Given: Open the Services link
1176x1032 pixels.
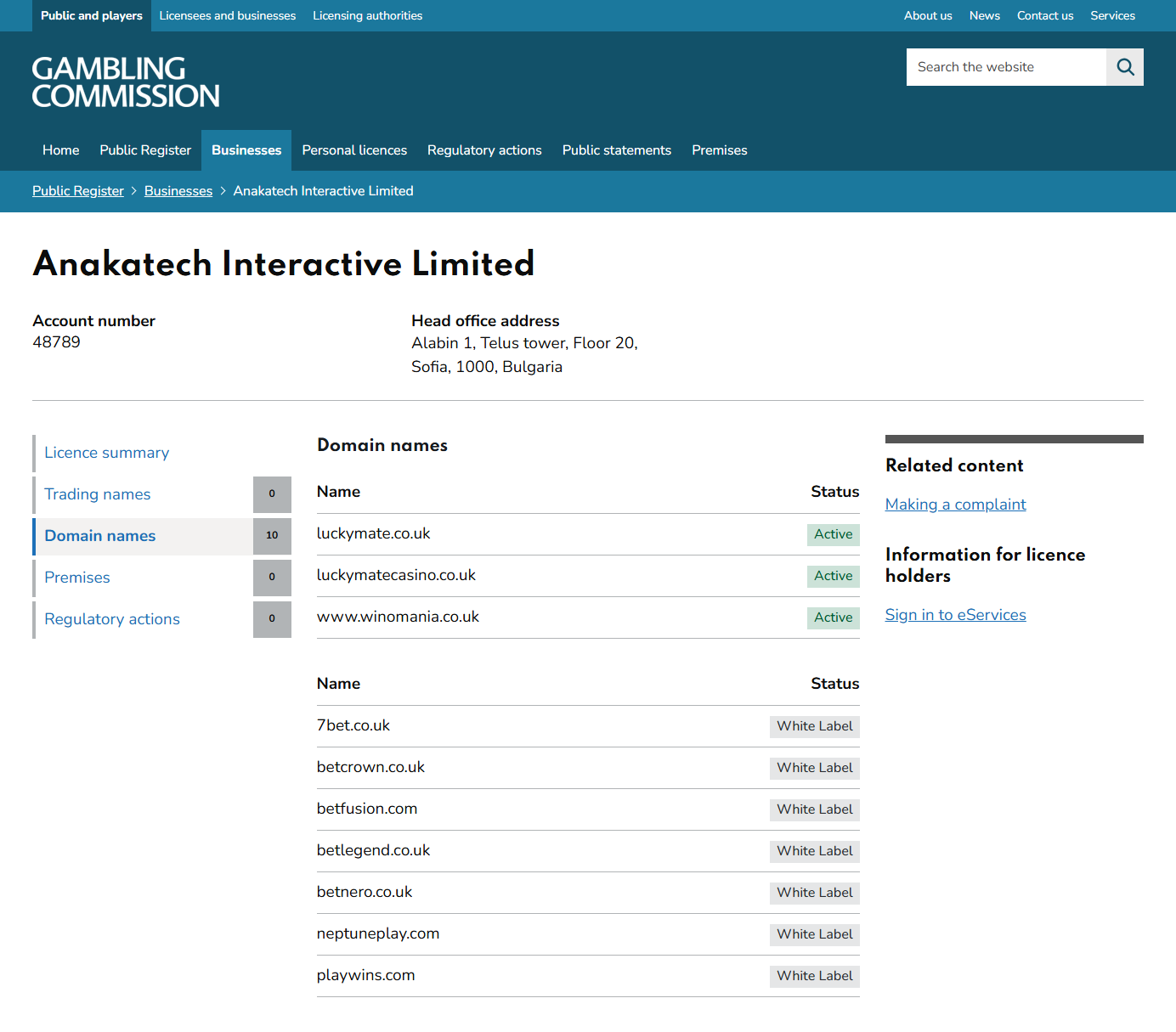Looking at the screenshot, I should click(x=1113, y=15).
